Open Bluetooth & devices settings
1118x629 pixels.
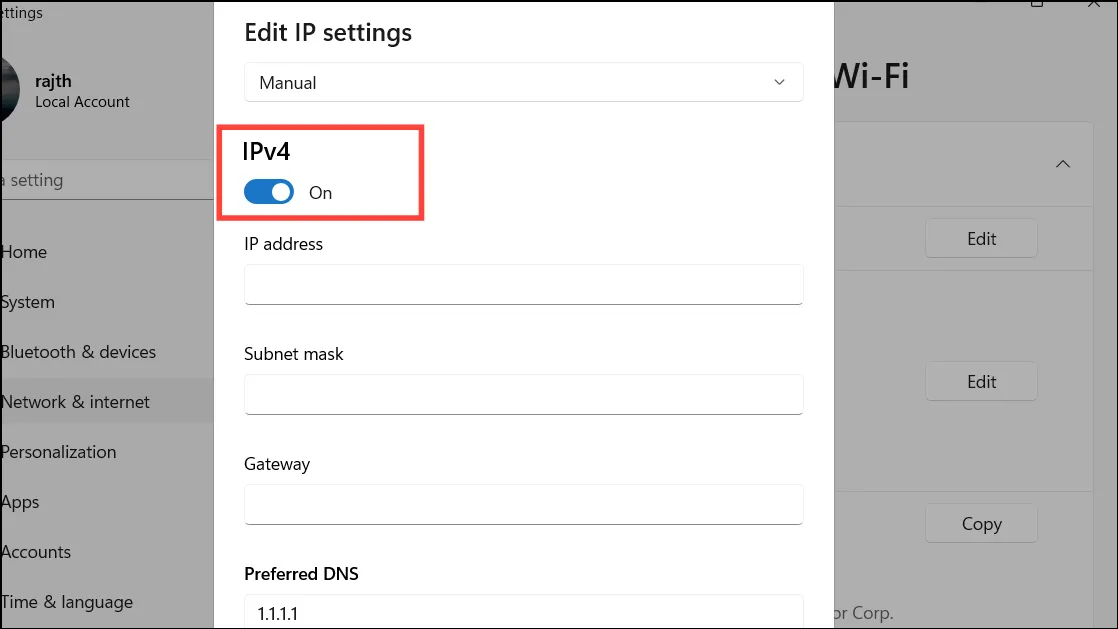(78, 352)
